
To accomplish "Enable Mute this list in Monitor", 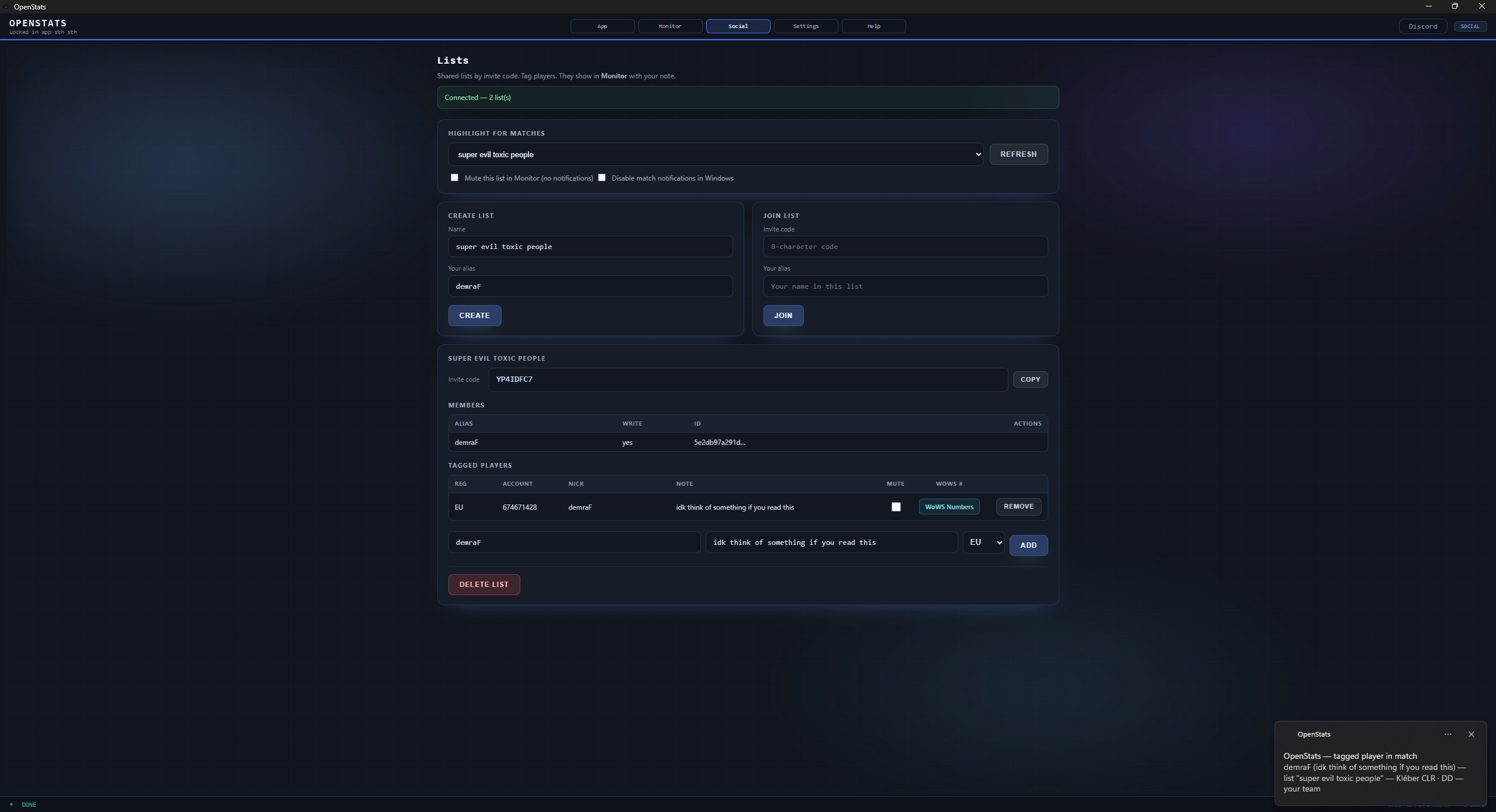I will click(454, 178).
